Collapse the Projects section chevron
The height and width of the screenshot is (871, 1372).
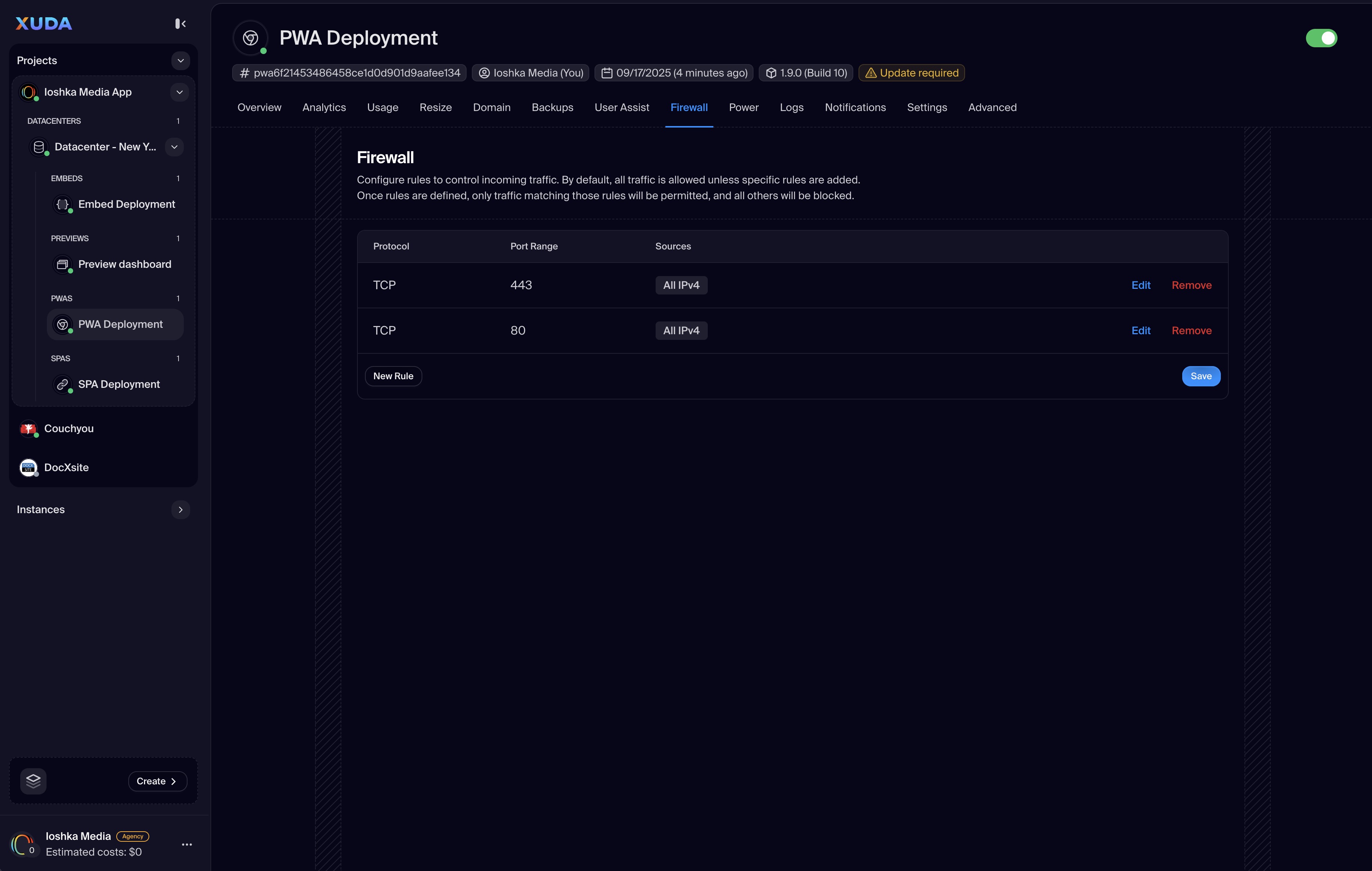(x=181, y=60)
